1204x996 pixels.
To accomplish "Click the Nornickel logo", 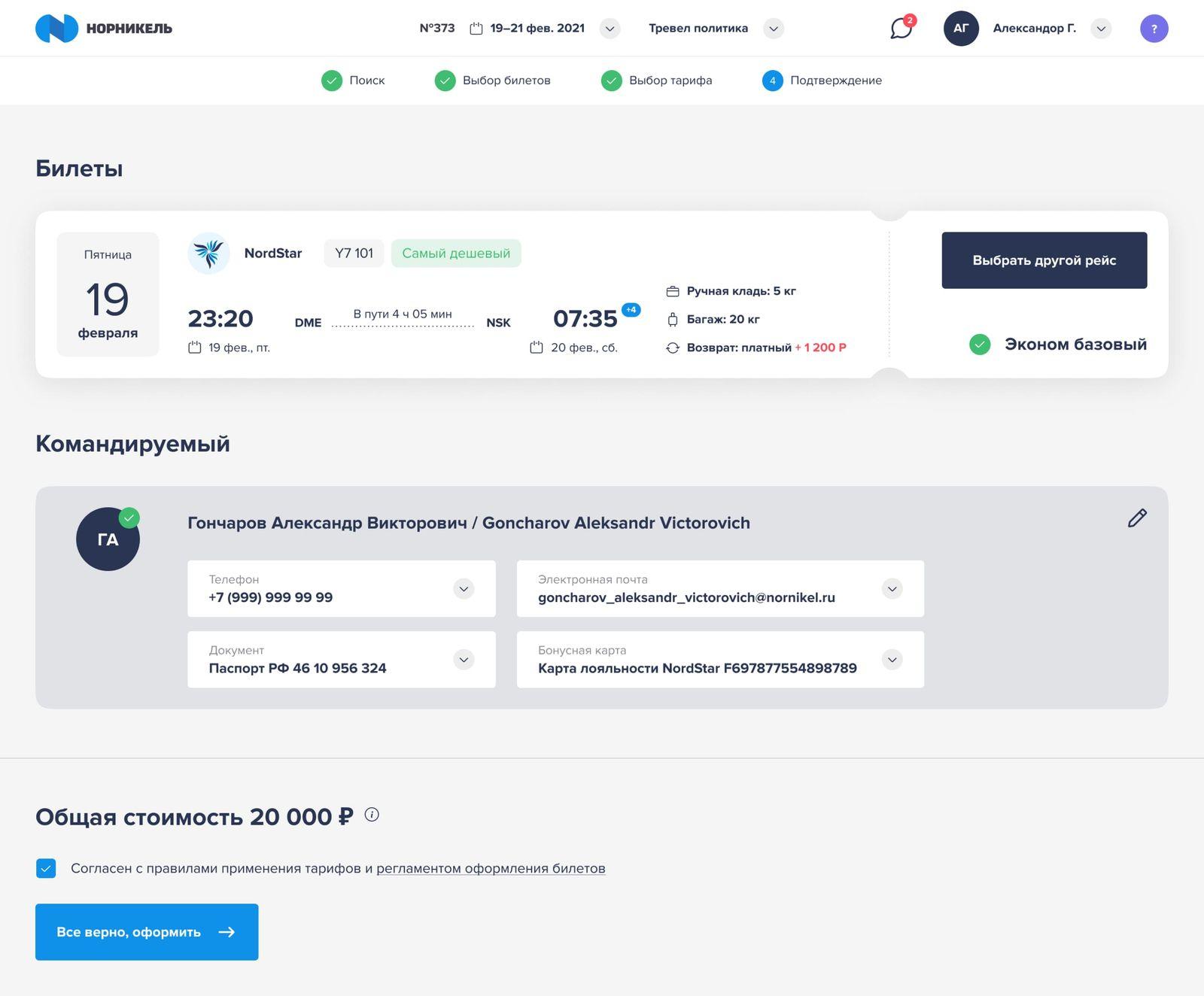I will pyautogui.click(x=104, y=29).
